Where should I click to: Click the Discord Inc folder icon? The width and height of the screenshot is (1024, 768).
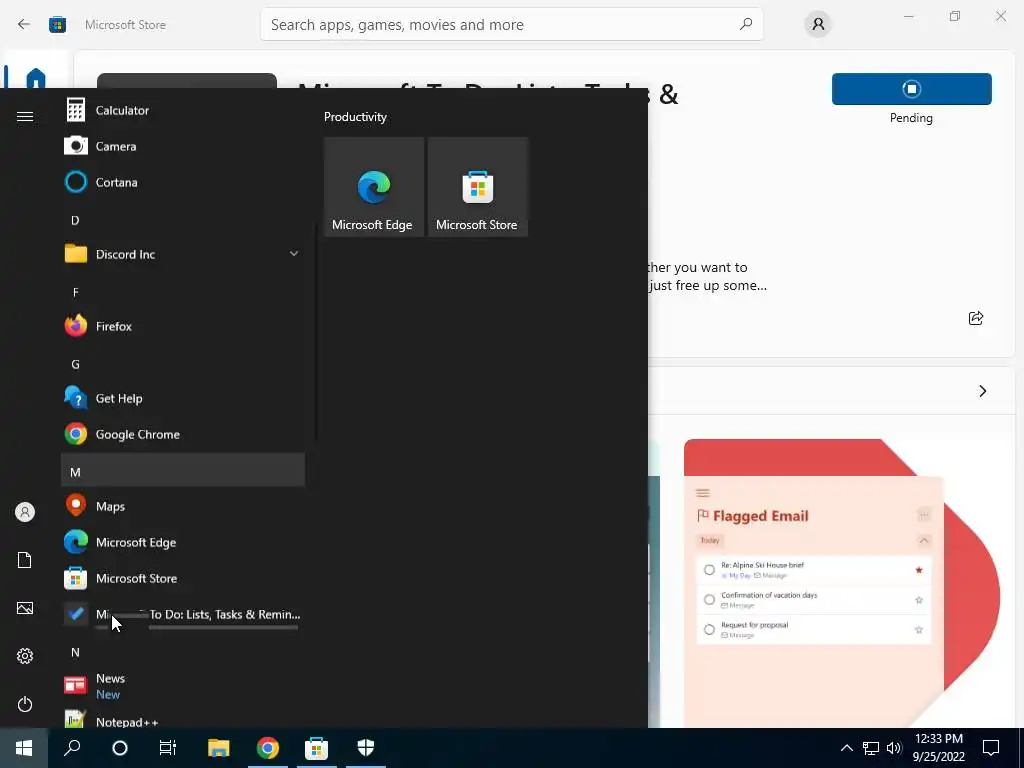point(76,254)
